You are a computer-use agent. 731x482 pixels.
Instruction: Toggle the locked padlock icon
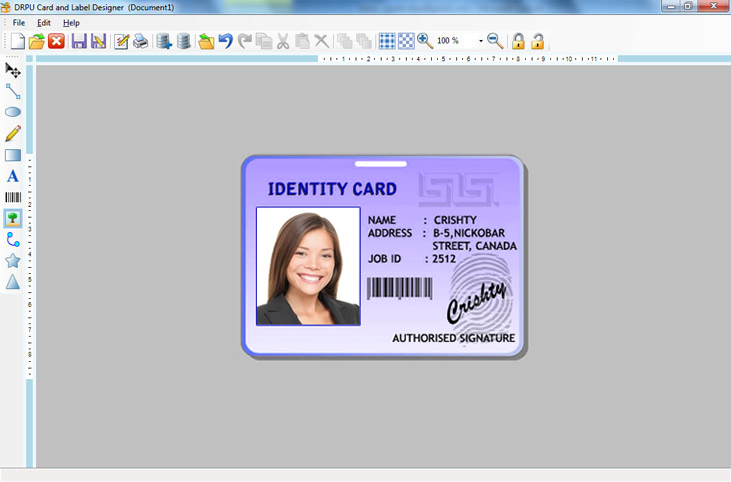click(x=518, y=41)
